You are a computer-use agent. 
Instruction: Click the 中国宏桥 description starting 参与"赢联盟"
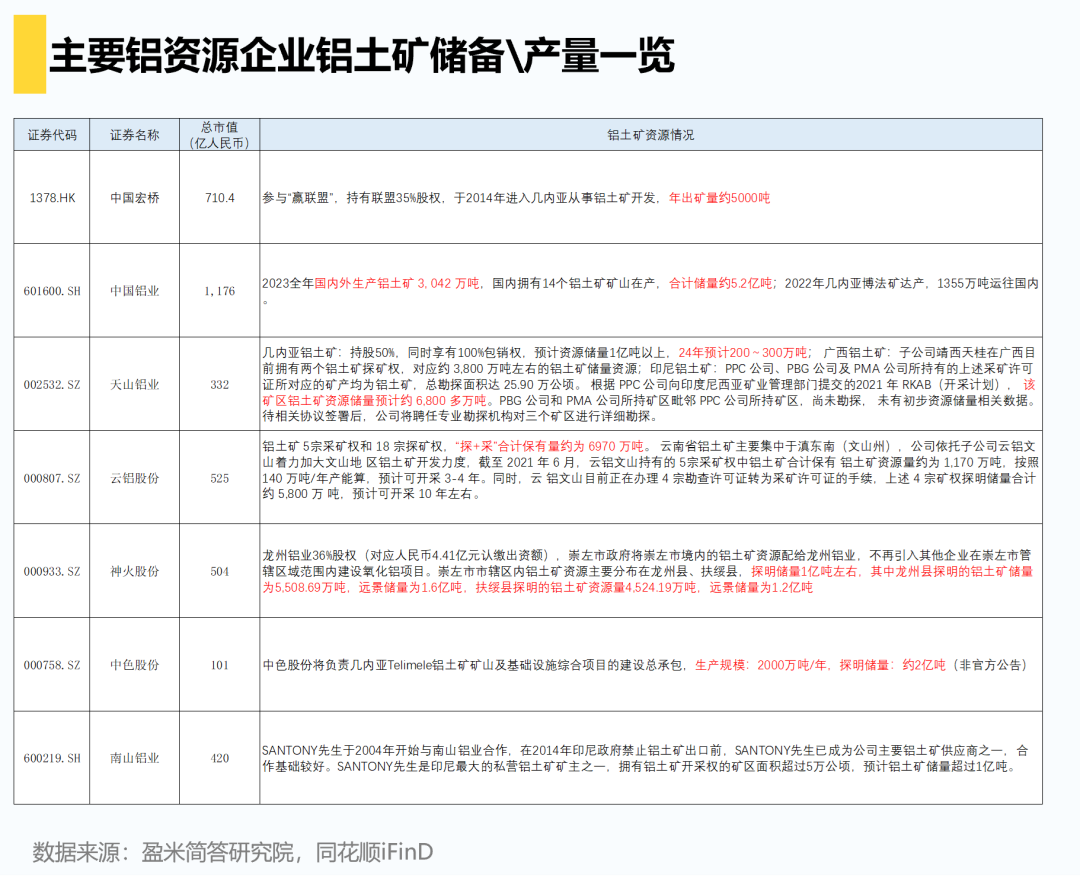click(516, 198)
